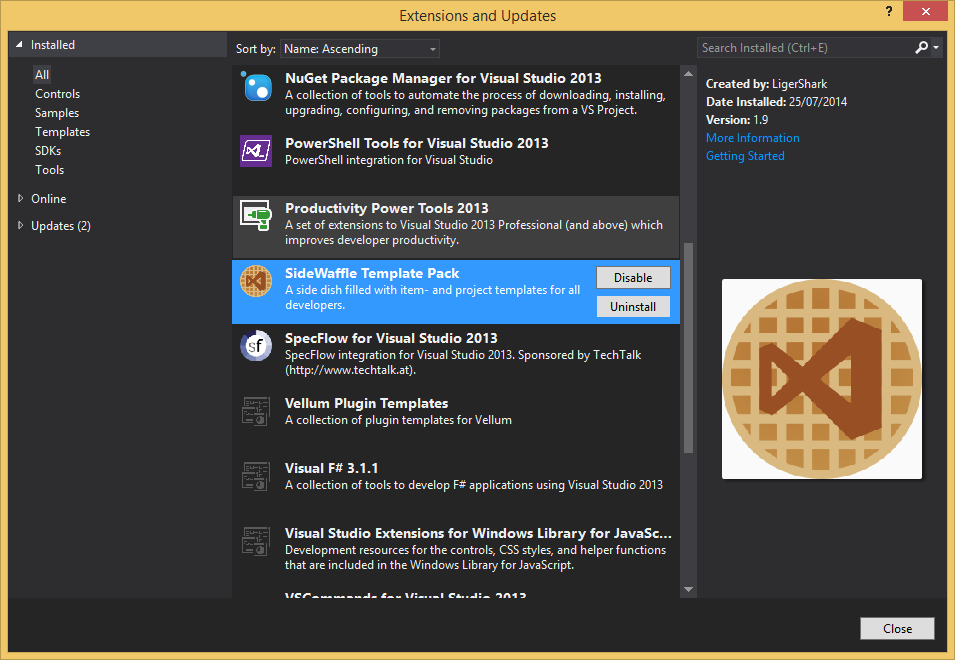955x660 pixels.
Task: Click the PowerShell Tools extension icon
Action: coord(256,151)
